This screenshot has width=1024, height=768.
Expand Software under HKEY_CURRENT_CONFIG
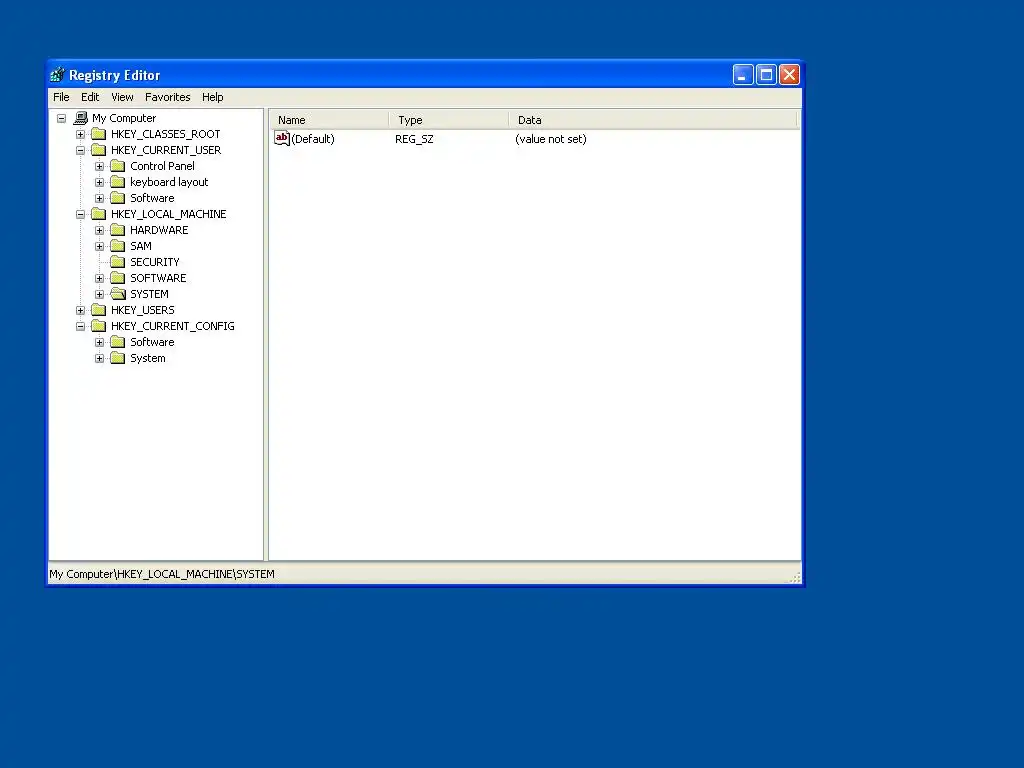pyautogui.click(x=99, y=342)
